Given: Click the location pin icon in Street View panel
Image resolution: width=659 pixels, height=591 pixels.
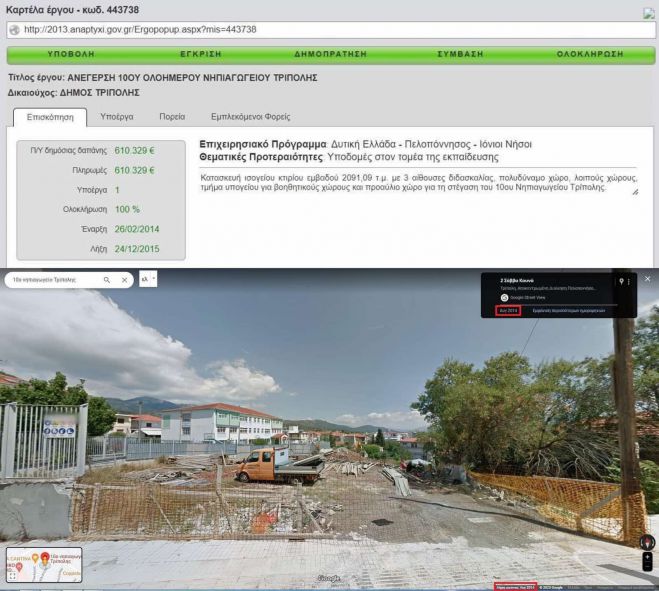Looking at the screenshot, I should (x=621, y=281).
